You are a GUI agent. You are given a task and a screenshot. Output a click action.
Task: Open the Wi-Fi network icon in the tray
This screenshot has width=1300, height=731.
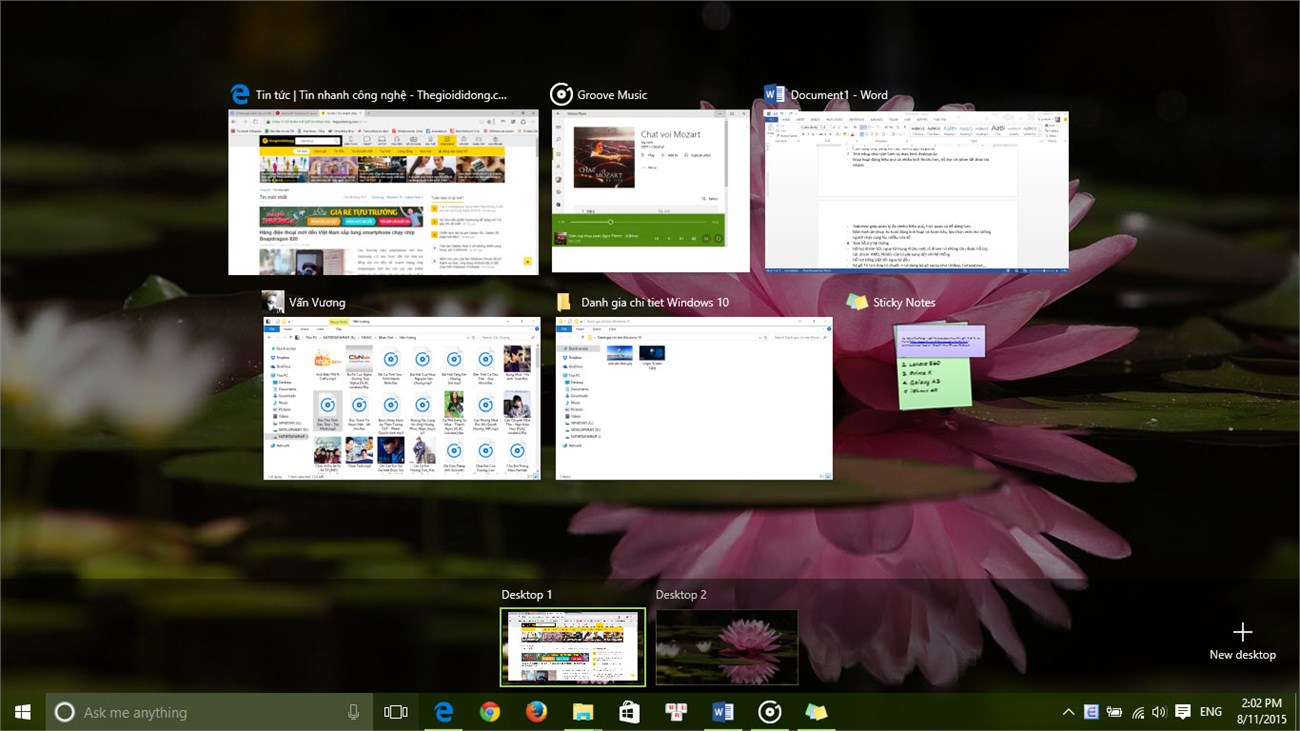coord(1137,712)
